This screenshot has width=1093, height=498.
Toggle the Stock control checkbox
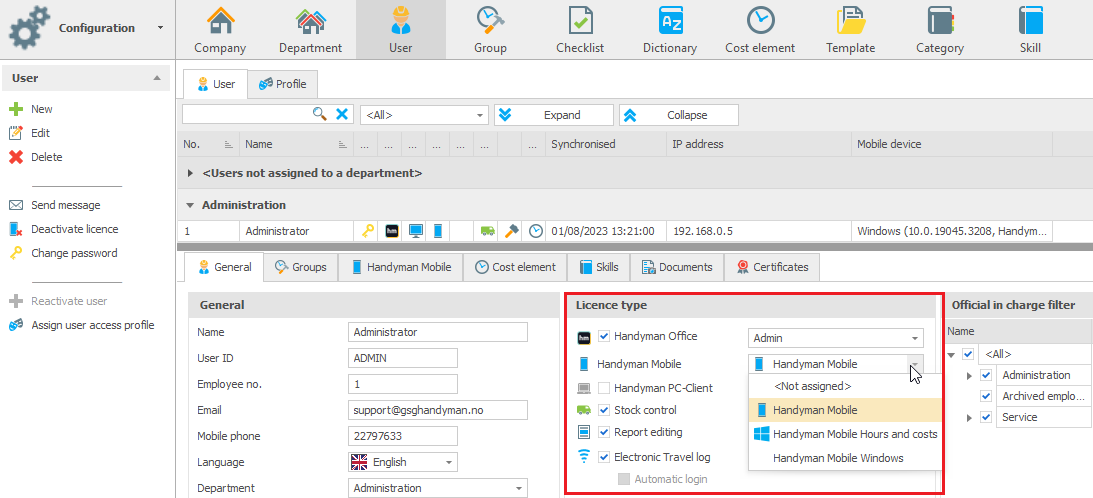604,410
